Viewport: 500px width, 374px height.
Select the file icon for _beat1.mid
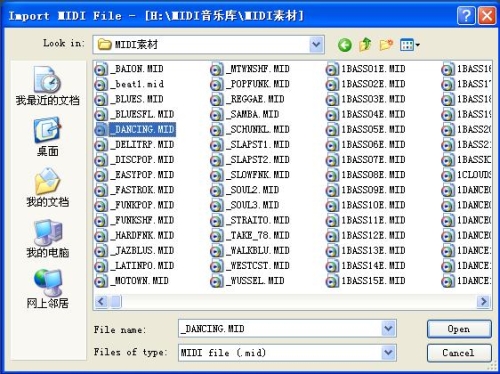point(101,84)
